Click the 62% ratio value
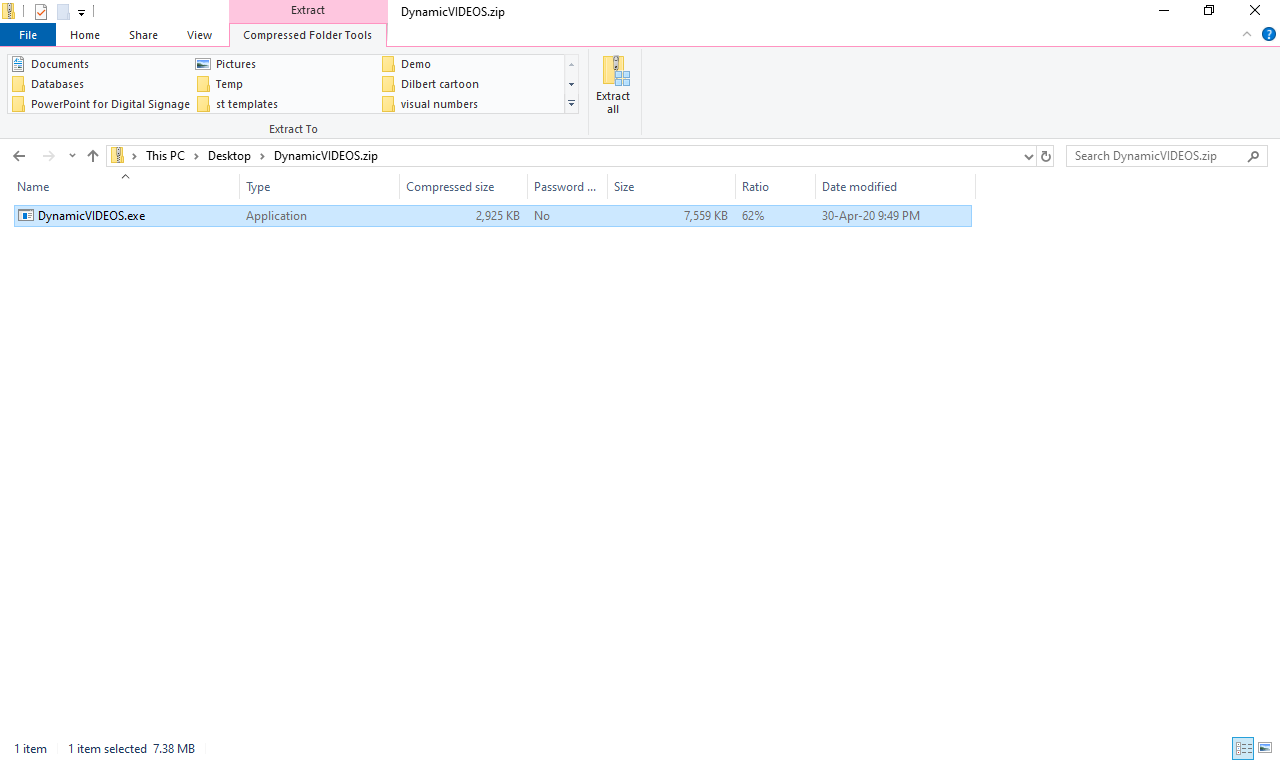1280x760 pixels. coord(753,216)
